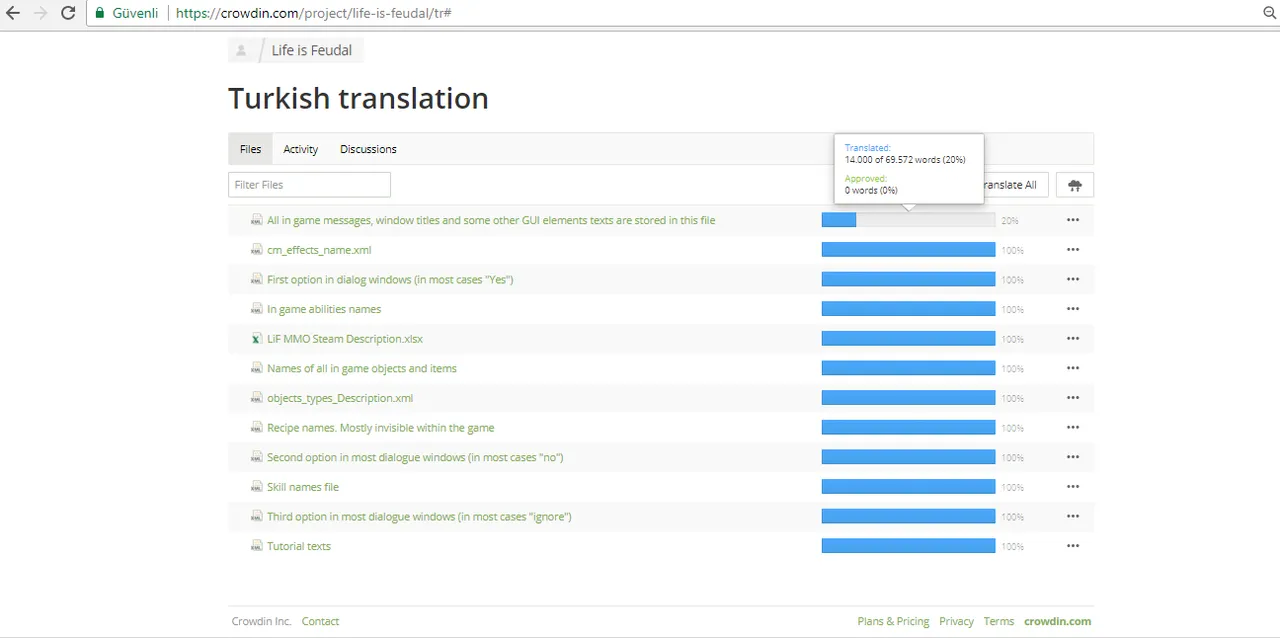The image size is (1280, 638).
Task: Click the Filter Files input field
Action: (309, 185)
